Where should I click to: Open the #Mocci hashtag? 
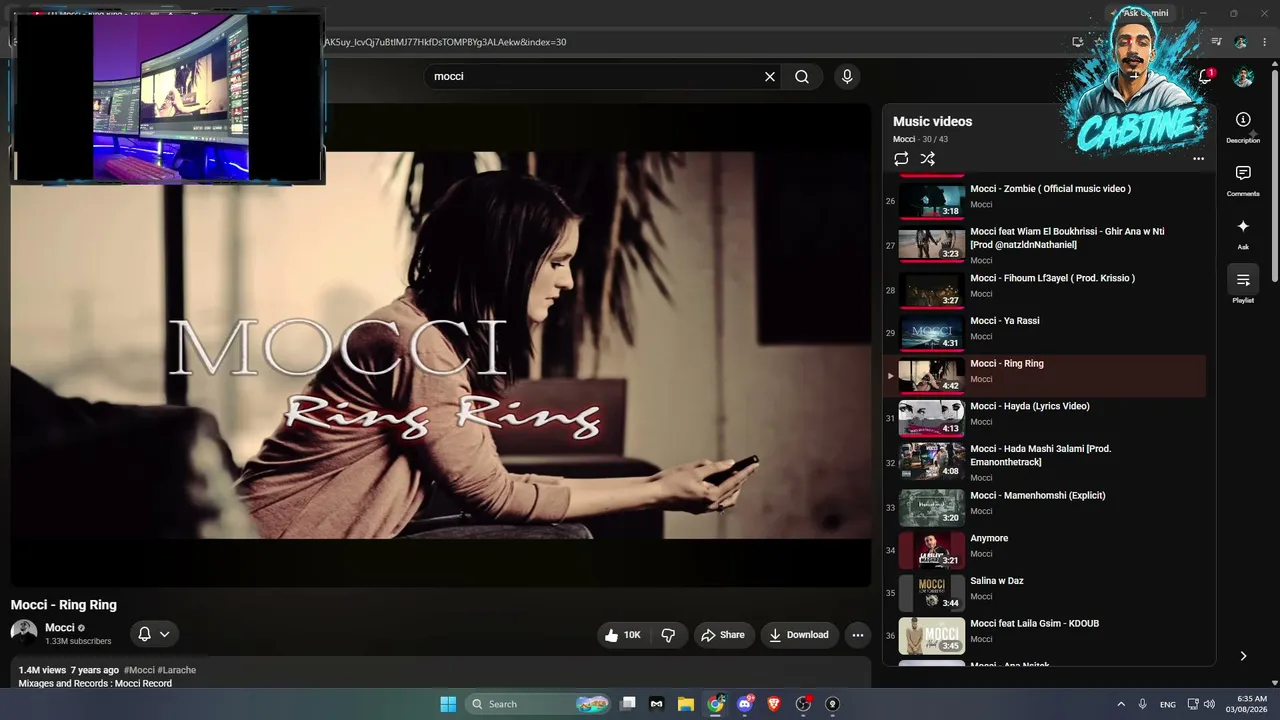(139, 670)
